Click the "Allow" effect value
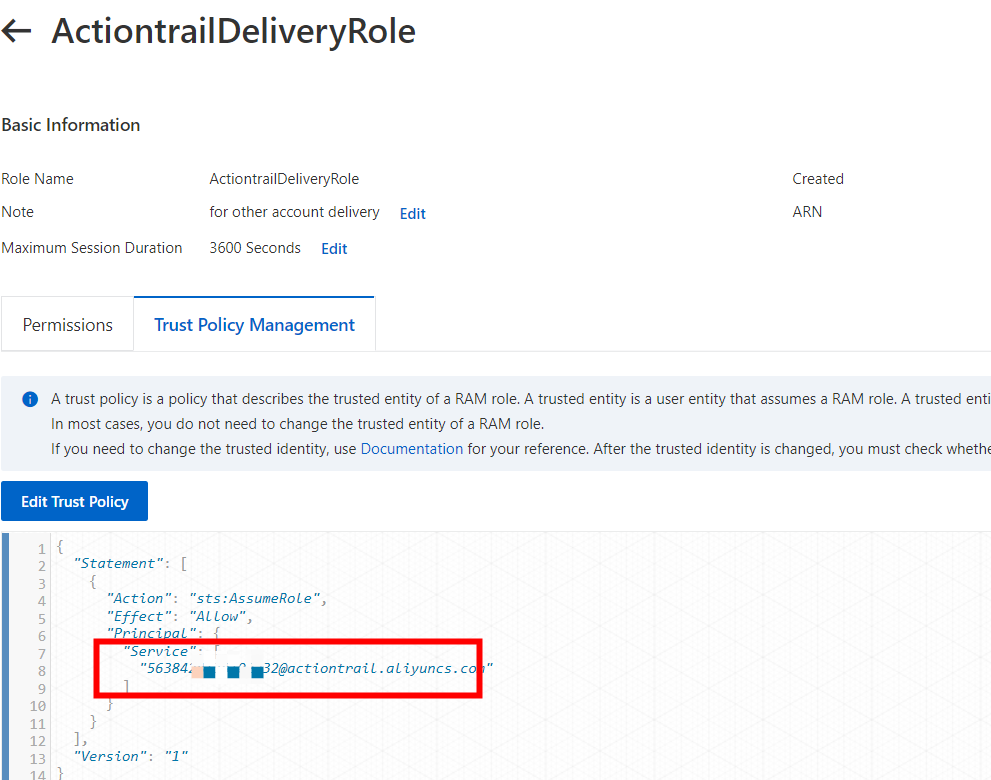991x780 pixels. [x=217, y=616]
